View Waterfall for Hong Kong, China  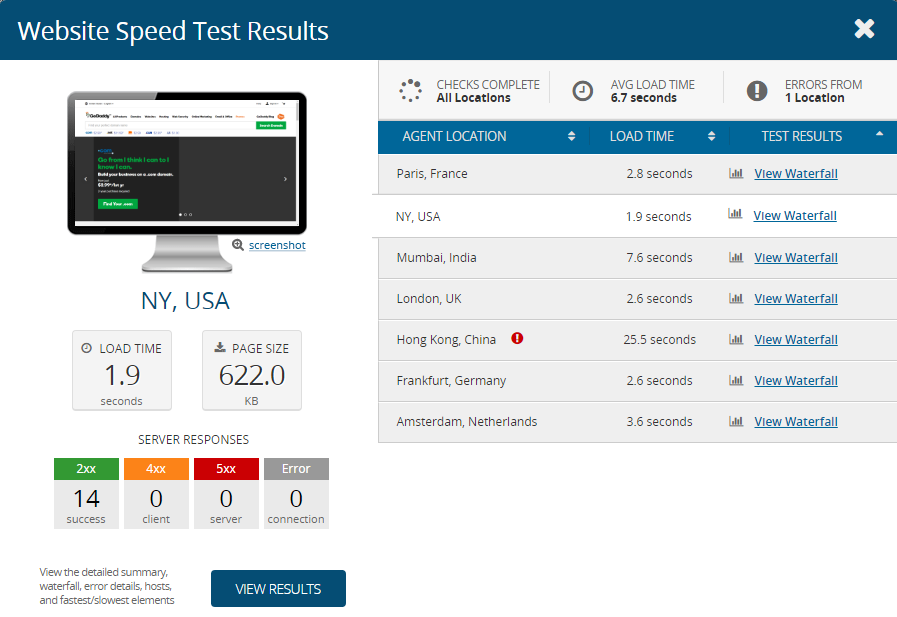[x=796, y=340]
